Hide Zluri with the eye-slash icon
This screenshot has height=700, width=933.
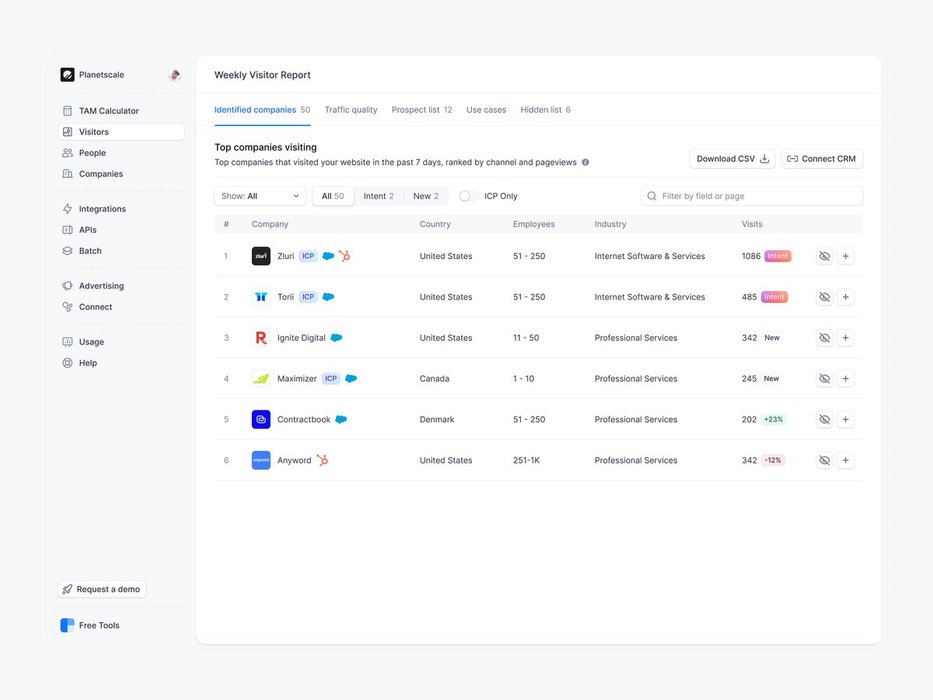click(824, 256)
